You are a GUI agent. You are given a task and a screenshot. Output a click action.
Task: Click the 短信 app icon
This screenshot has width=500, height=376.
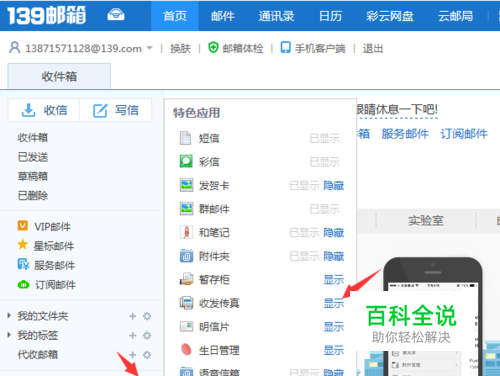185,138
